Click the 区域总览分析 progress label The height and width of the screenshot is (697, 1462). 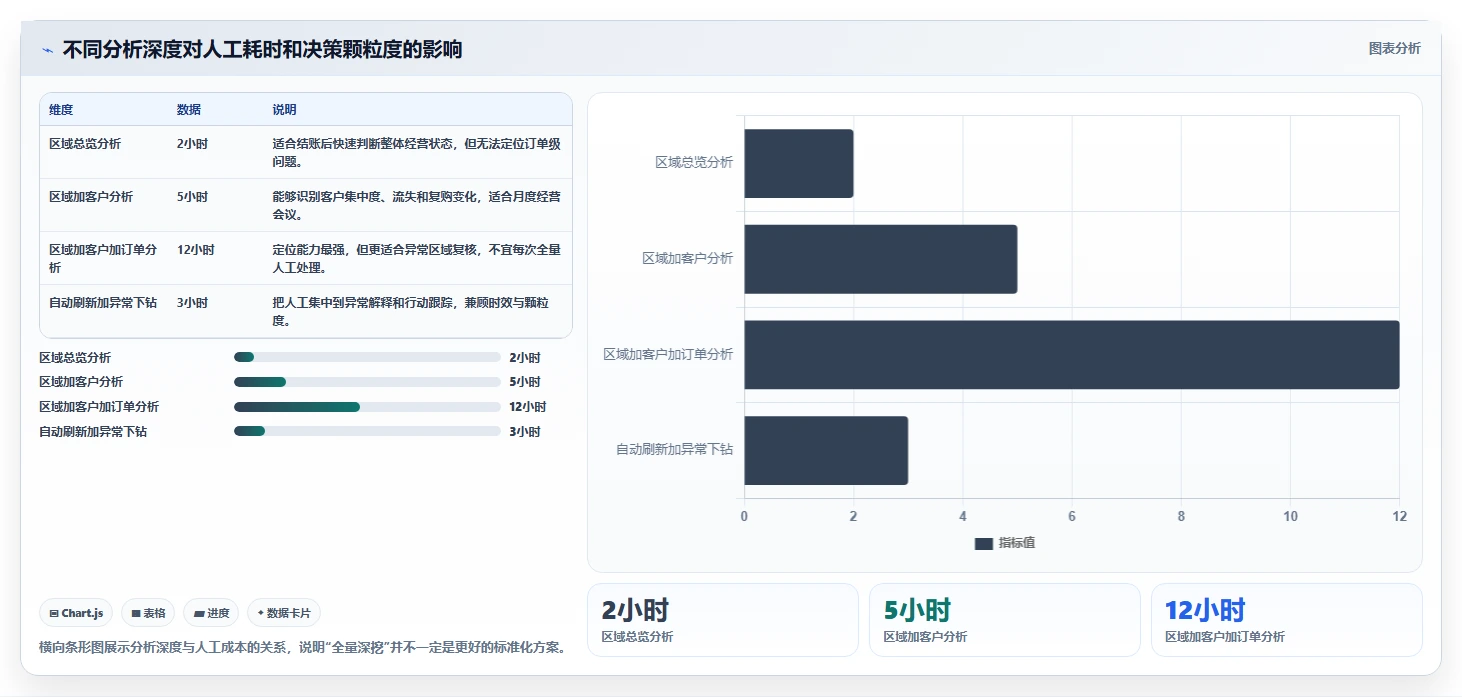click(75, 357)
